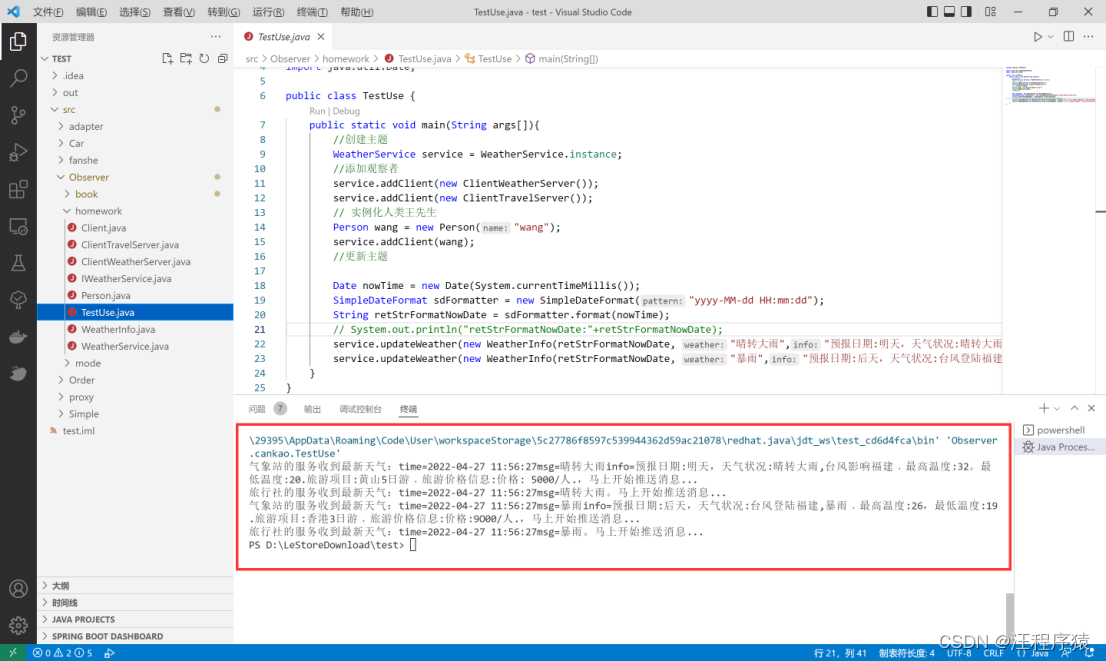Click the Run code lens link
The width and height of the screenshot is (1106, 661).
point(317,111)
